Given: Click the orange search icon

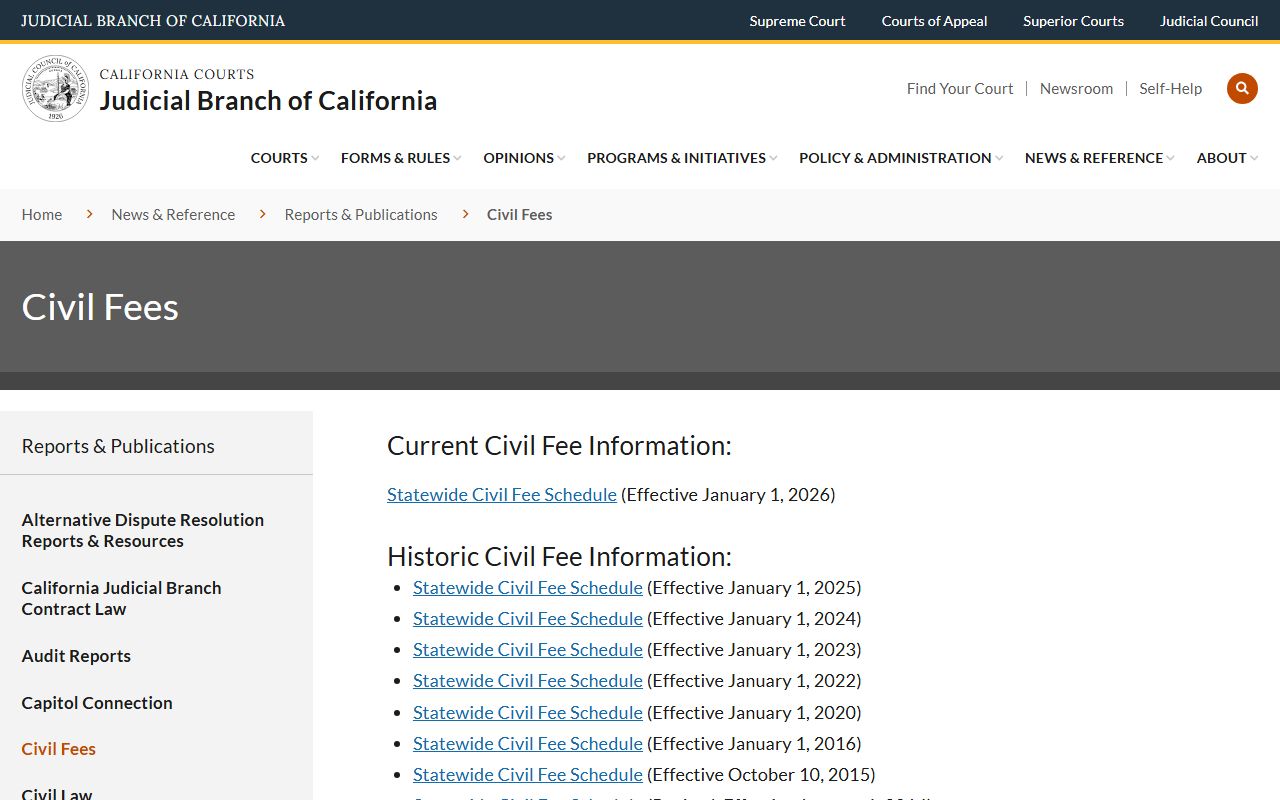Looking at the screenshot, I should pos(1242,88).
